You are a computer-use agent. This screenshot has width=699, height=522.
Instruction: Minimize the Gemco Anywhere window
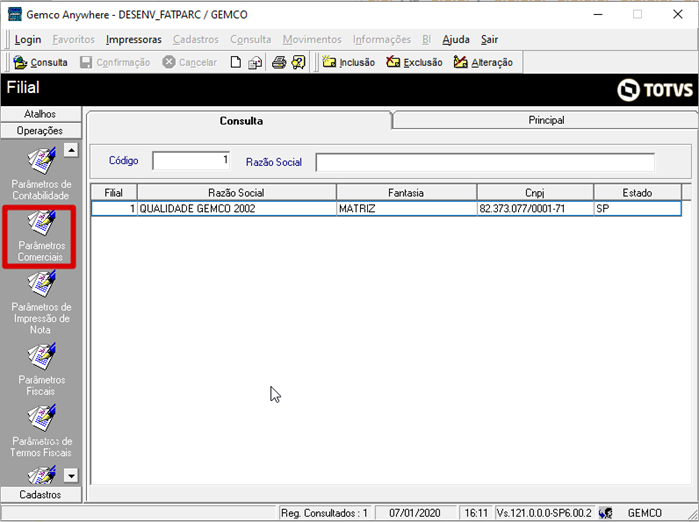(598, 14)
